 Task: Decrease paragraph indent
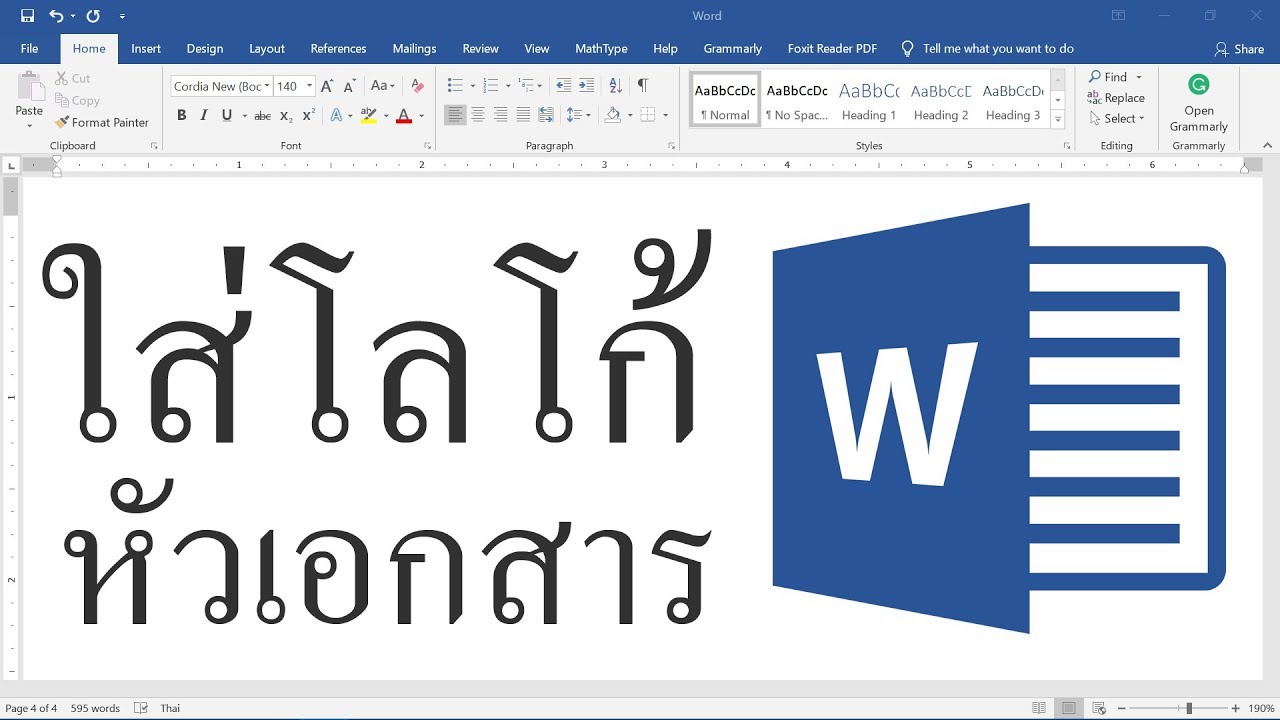click(x=564, y=86)
